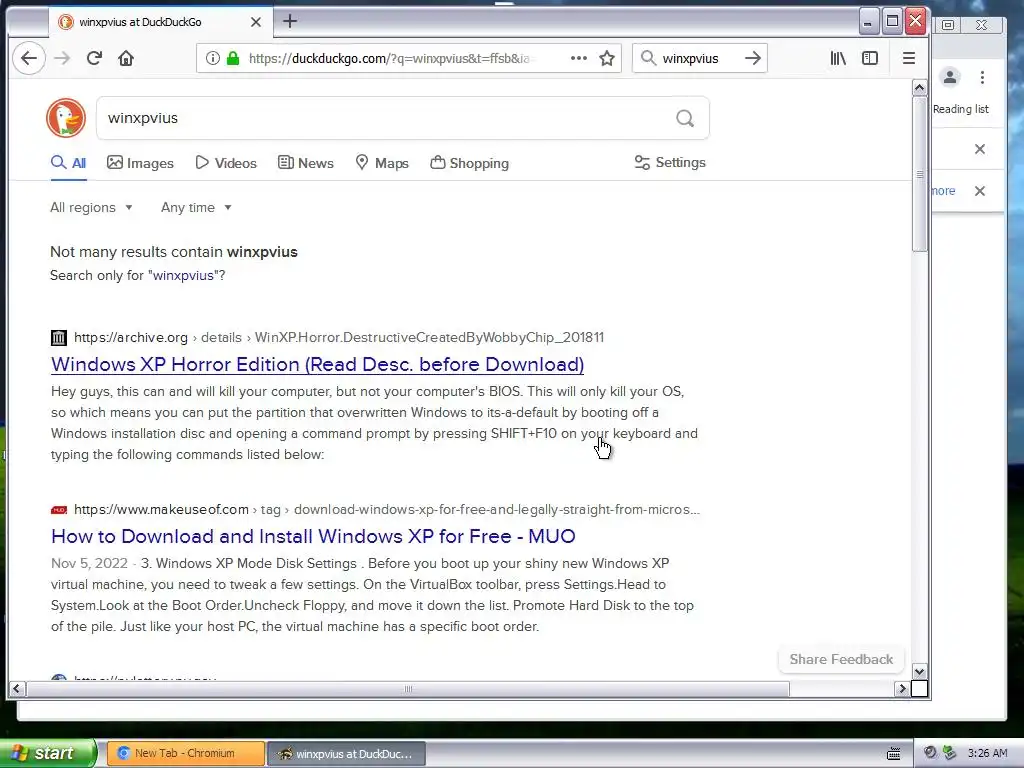Open page actions three-dot menu in address bar
1024x768 pixels.
click(x=579, y=58)
